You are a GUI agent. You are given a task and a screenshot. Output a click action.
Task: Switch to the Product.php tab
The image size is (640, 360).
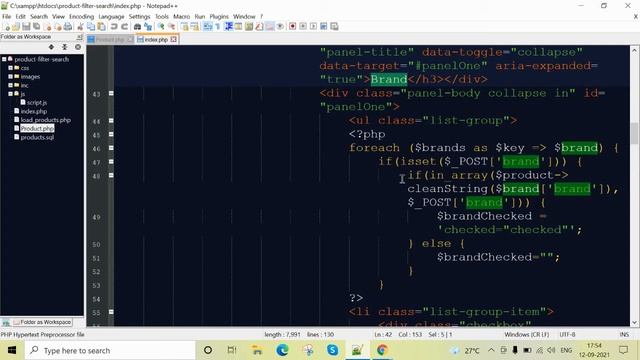[110, 40]
